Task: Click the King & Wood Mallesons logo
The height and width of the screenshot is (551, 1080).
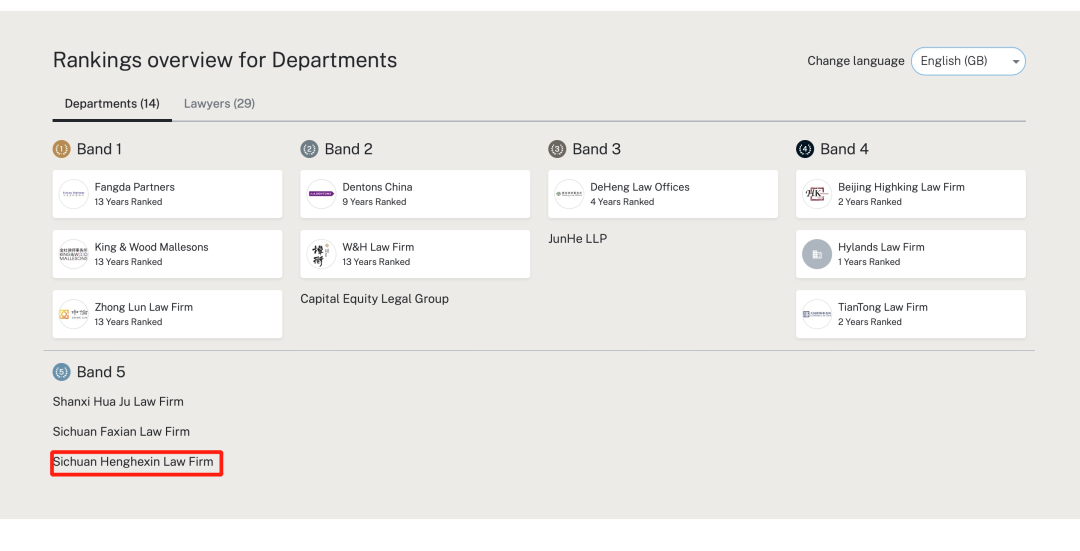Action: point(73,254)
